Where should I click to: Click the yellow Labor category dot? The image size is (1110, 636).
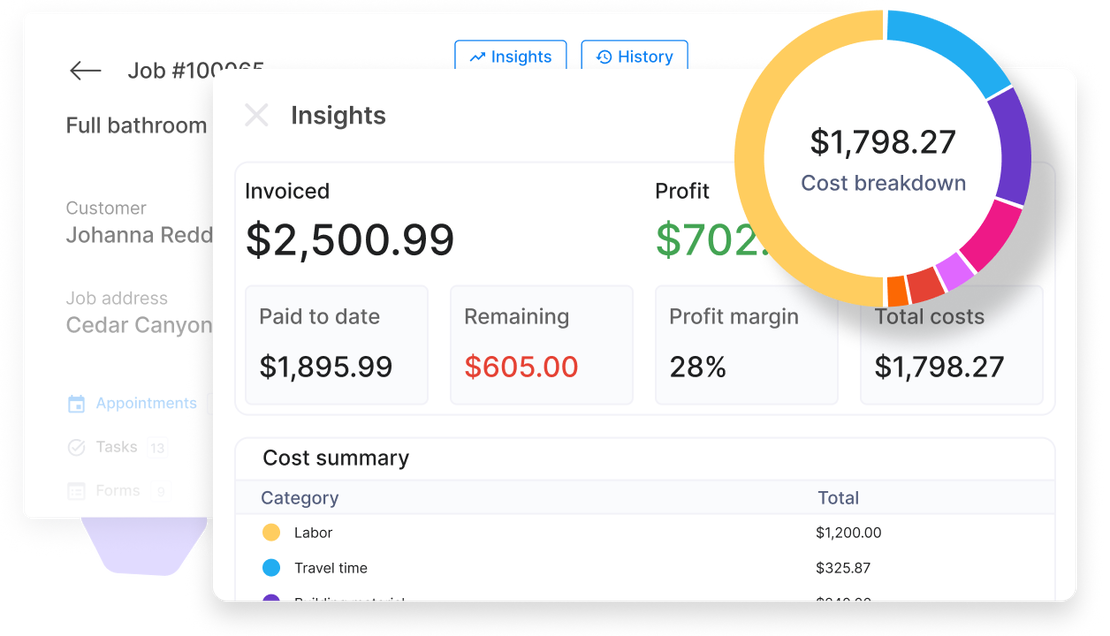click(271, 532)
